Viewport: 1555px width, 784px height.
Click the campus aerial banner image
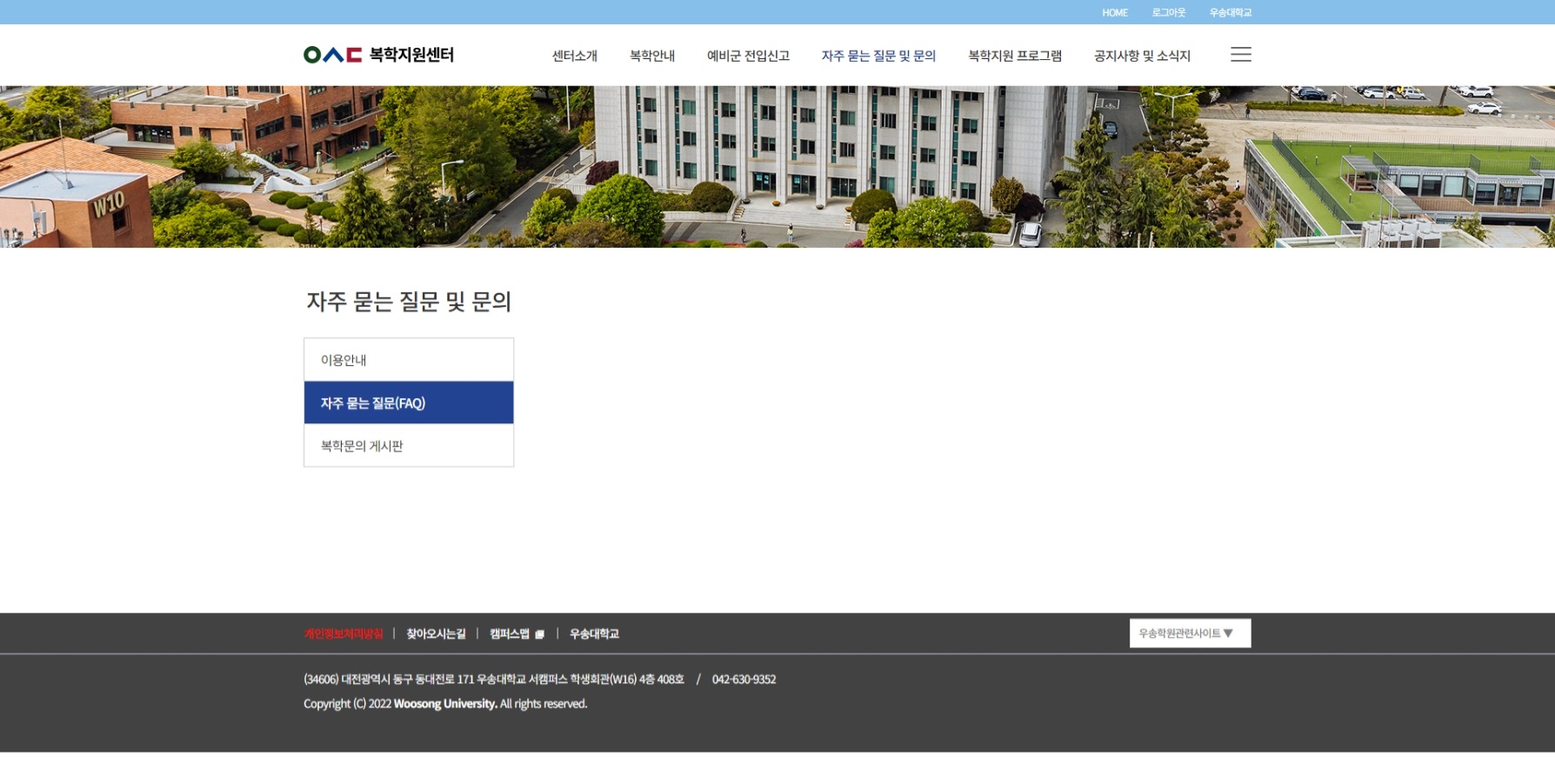pyautogui.click(x=777, y=166)
